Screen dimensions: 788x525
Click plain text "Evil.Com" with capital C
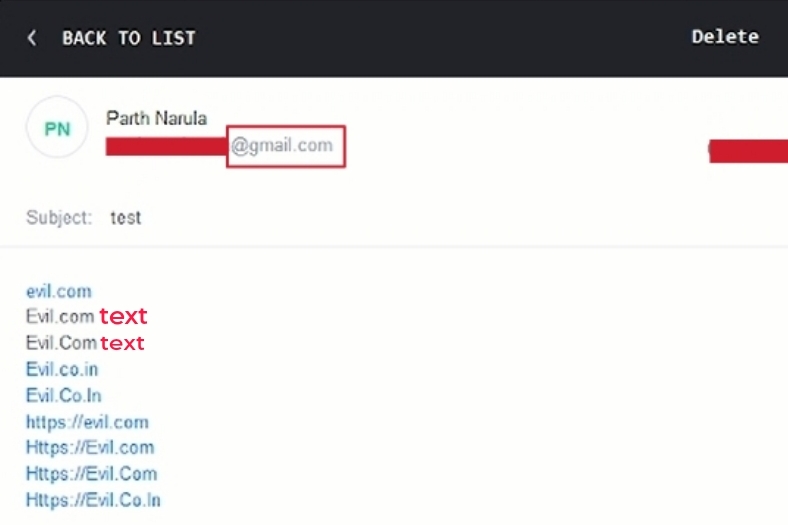pos(61,343)
